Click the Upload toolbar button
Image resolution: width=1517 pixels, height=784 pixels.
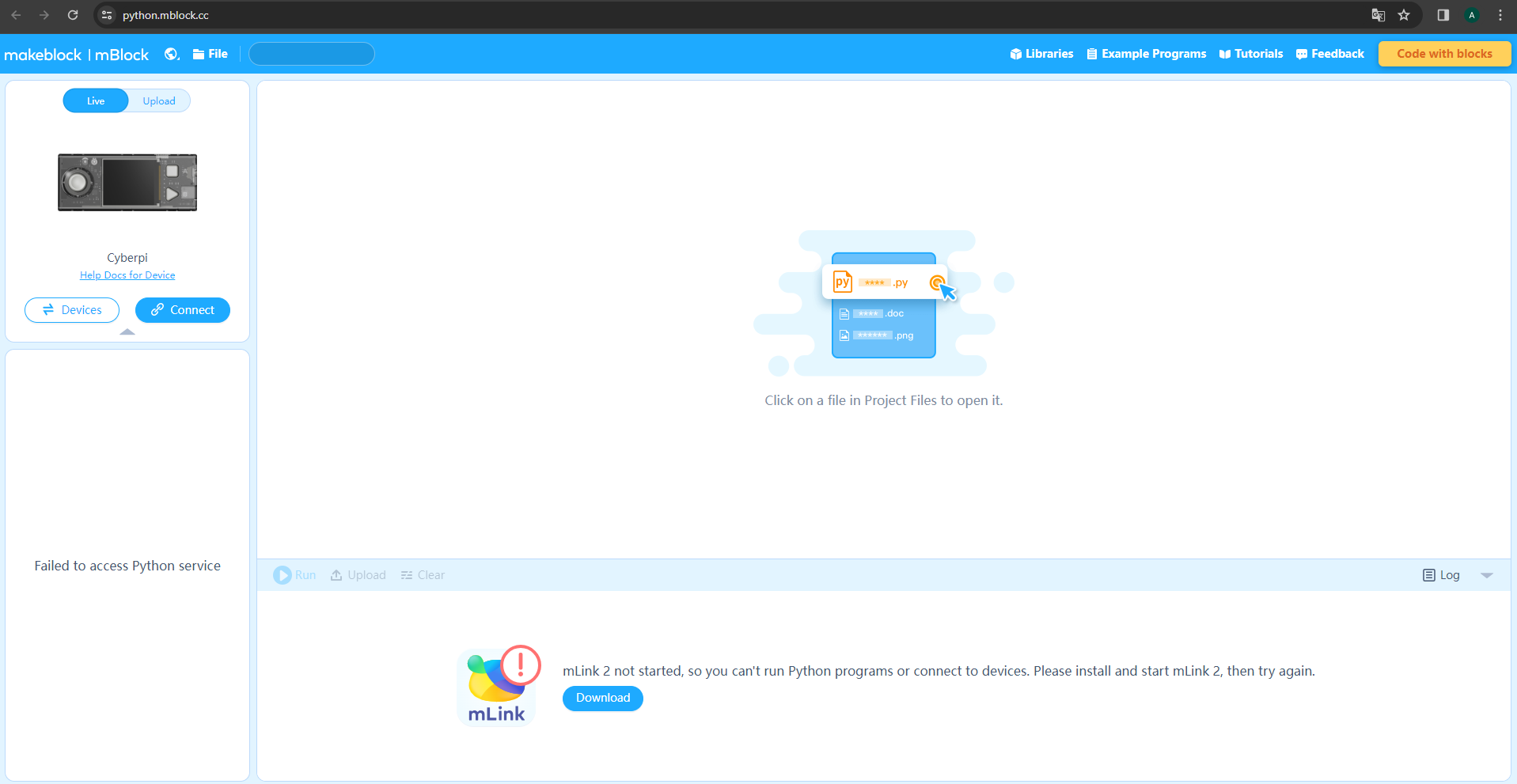pyautogui.click(x=358, y=575)
